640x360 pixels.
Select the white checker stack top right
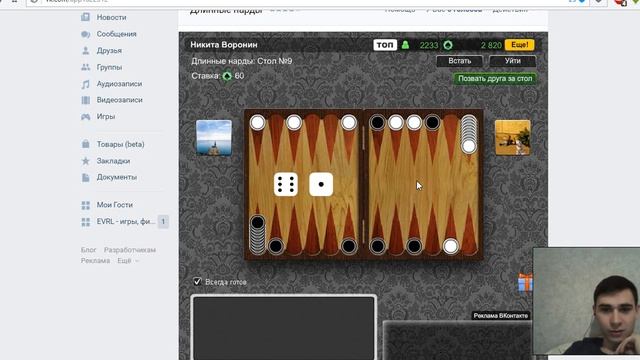pos(469,134)
